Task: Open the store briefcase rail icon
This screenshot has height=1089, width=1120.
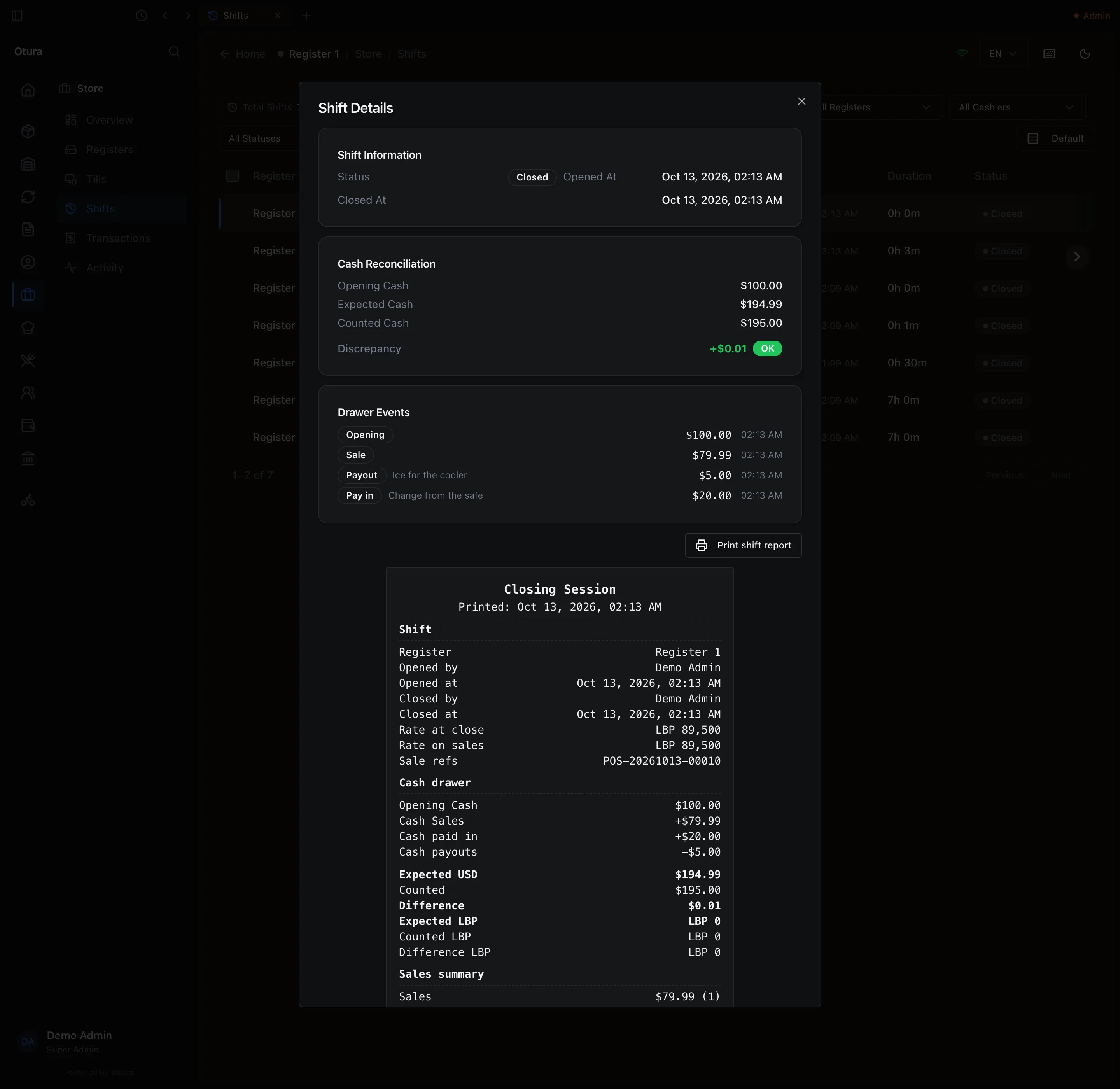Action: tap(28, 294)
